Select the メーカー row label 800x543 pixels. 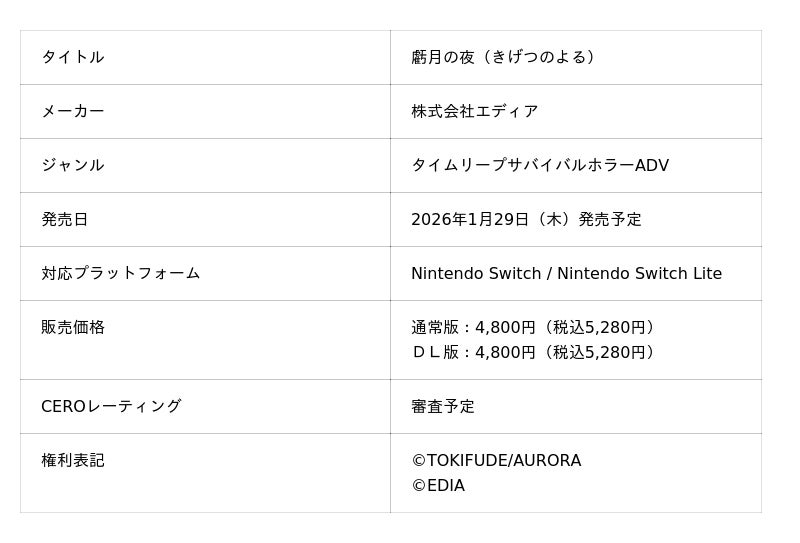[x=72, y=111]
